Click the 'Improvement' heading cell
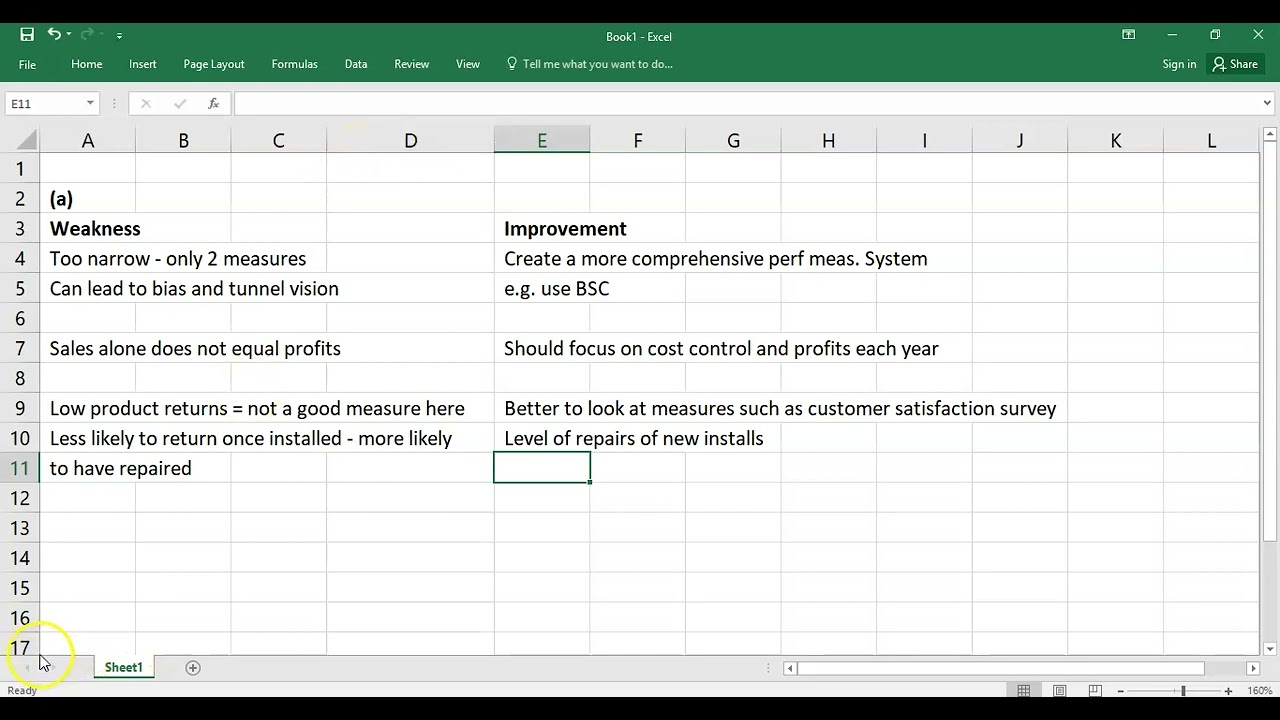The height and width of the screenshot is (720, 1280). click(x=542, y=228)
